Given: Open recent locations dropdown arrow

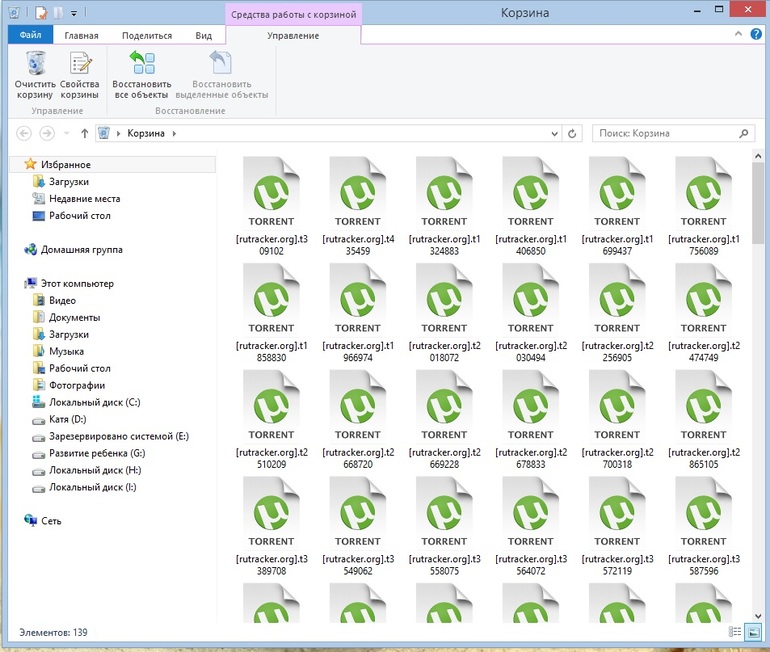Looking at the screenshot, I should 67,133.
